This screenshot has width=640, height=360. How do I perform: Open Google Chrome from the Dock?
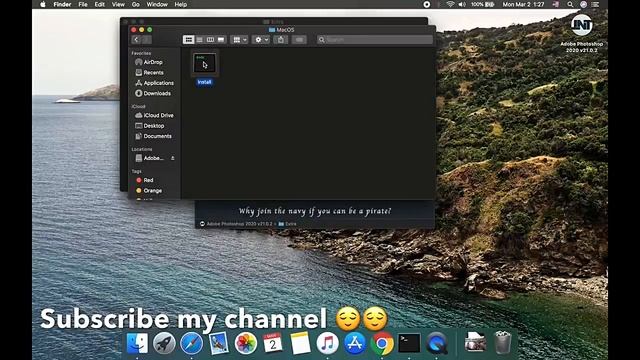click(382, 343)
